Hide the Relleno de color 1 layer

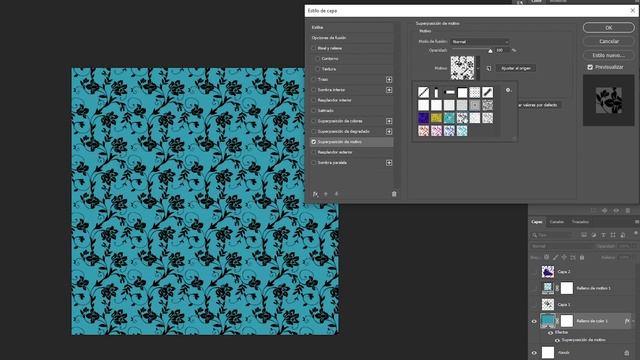click(x=534, y=321)
